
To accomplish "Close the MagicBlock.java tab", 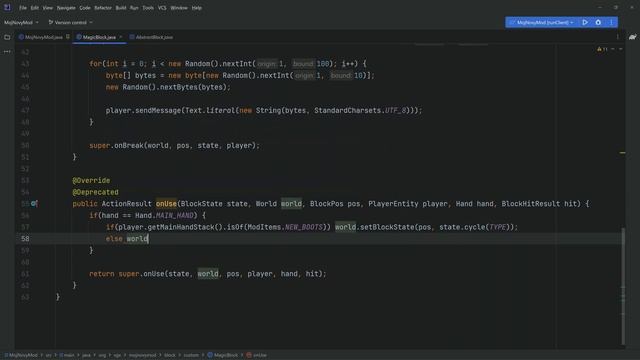I will pos(120,37).
